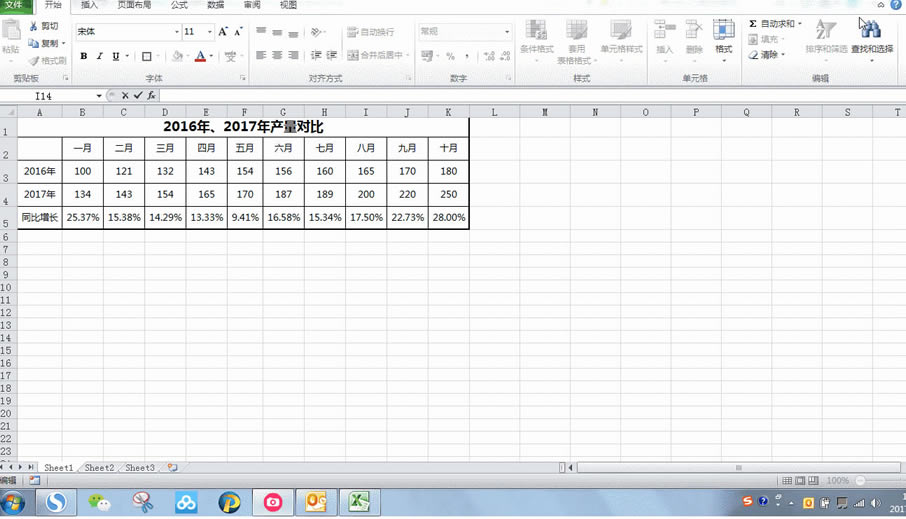Toggle top vertical alignment
The height and width of the screenshot is (519, 906).
pyautogui.click(x=261, y=32)
